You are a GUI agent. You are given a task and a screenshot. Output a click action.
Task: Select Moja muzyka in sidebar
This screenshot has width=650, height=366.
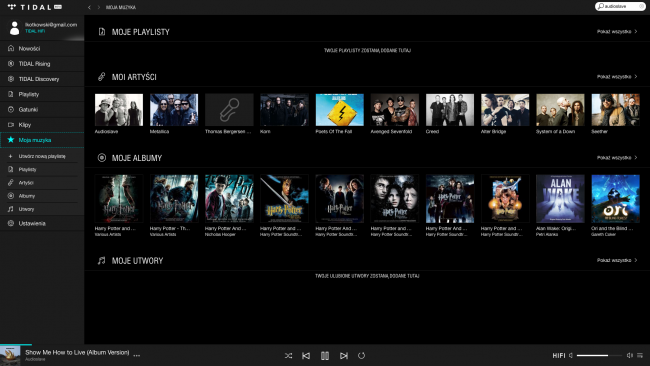click(42, 140)
